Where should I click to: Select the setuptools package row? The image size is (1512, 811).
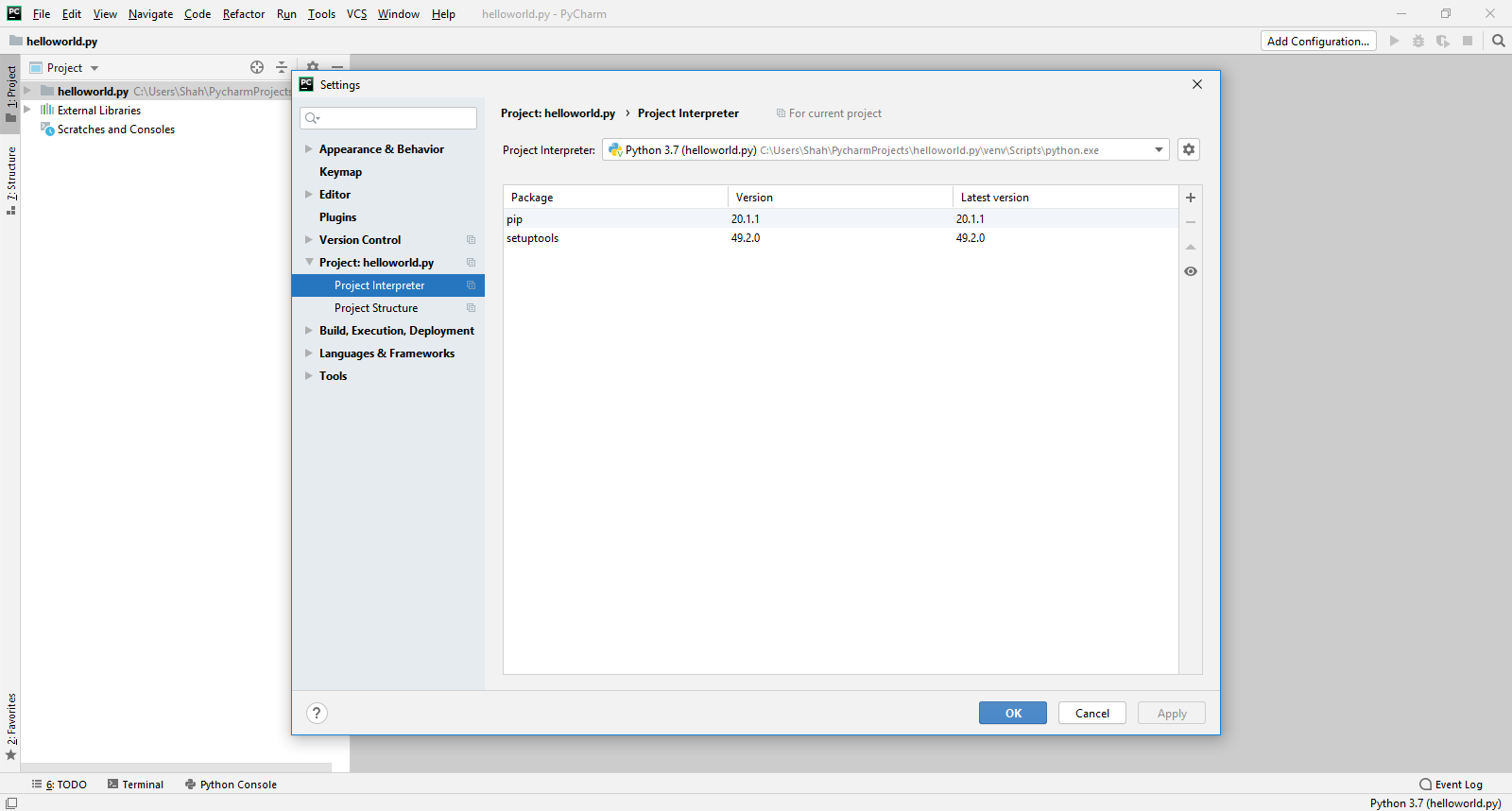point(840,237)
